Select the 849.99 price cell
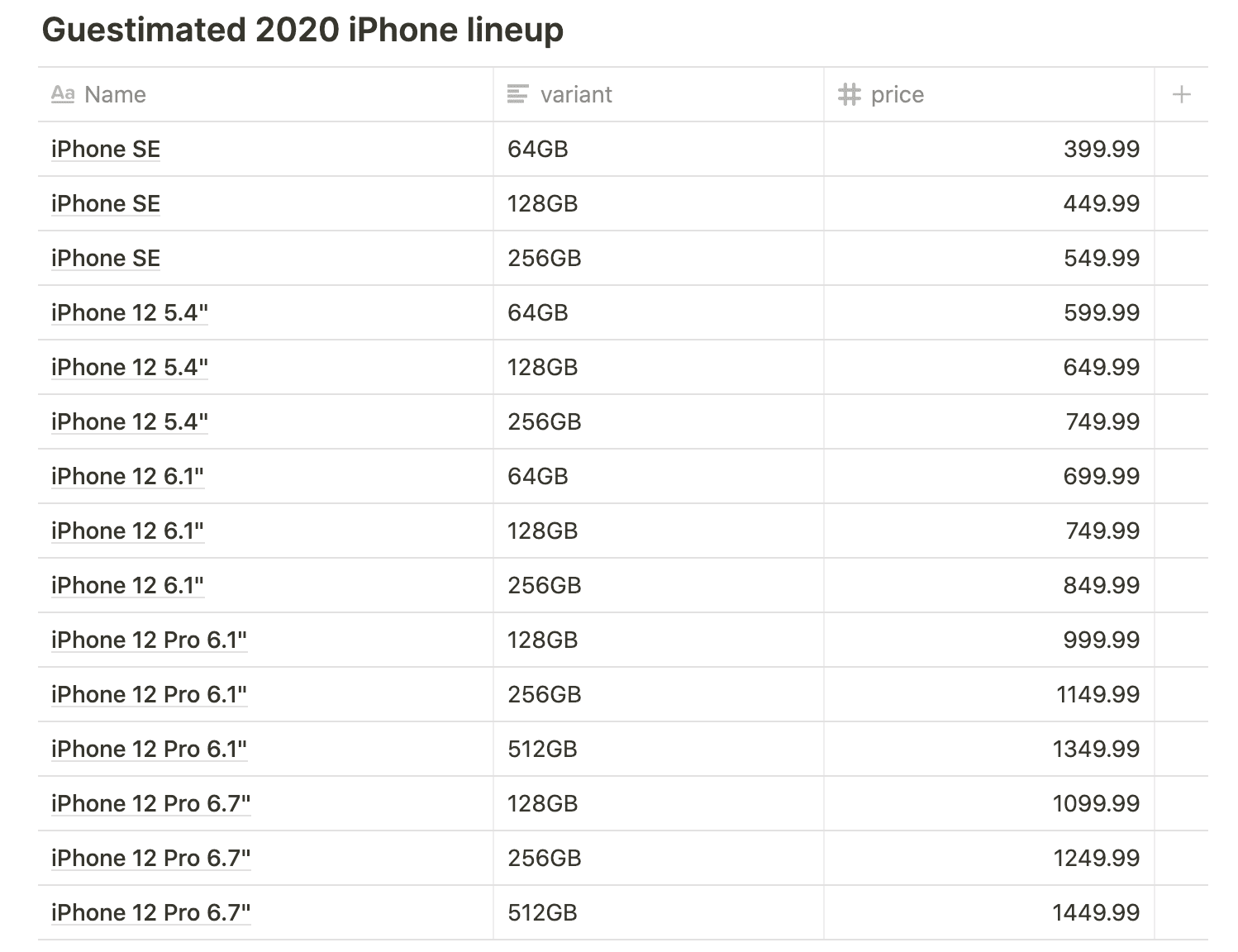This screenshot has height=952, width=1238. [989, 585]
